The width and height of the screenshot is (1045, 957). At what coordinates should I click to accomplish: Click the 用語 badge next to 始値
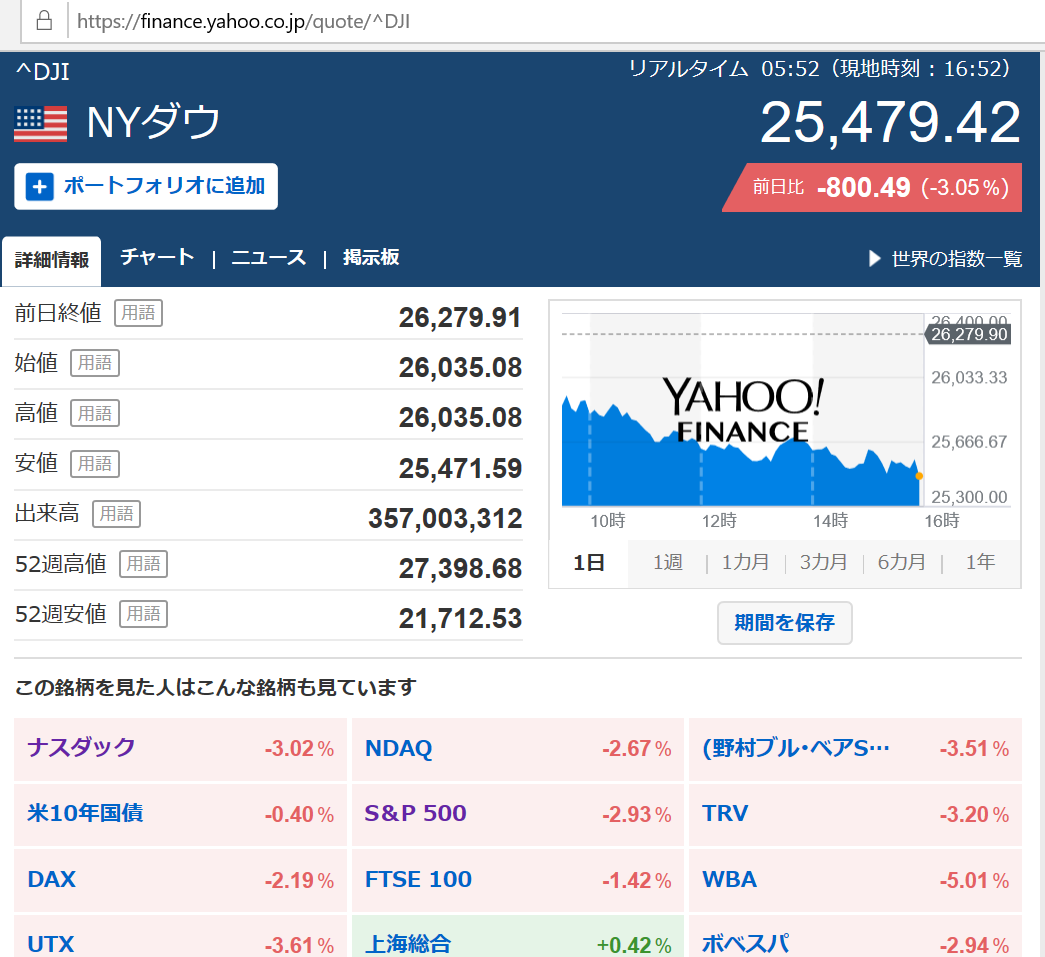tap(95, 363)
